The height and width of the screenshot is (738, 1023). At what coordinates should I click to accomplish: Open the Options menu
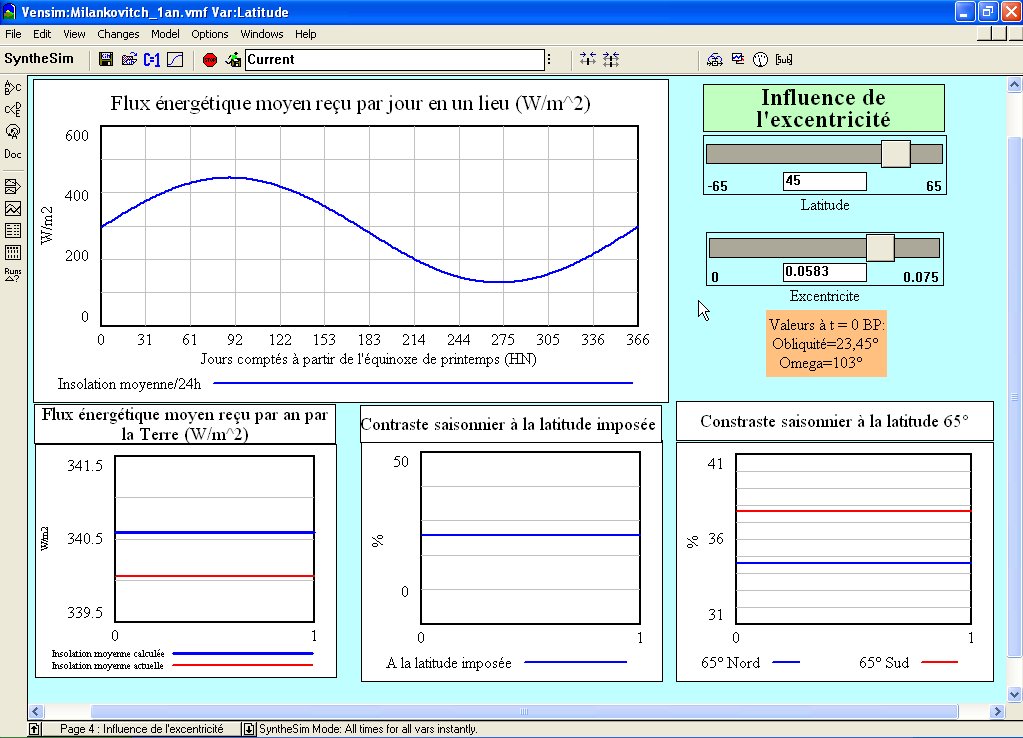210,34
